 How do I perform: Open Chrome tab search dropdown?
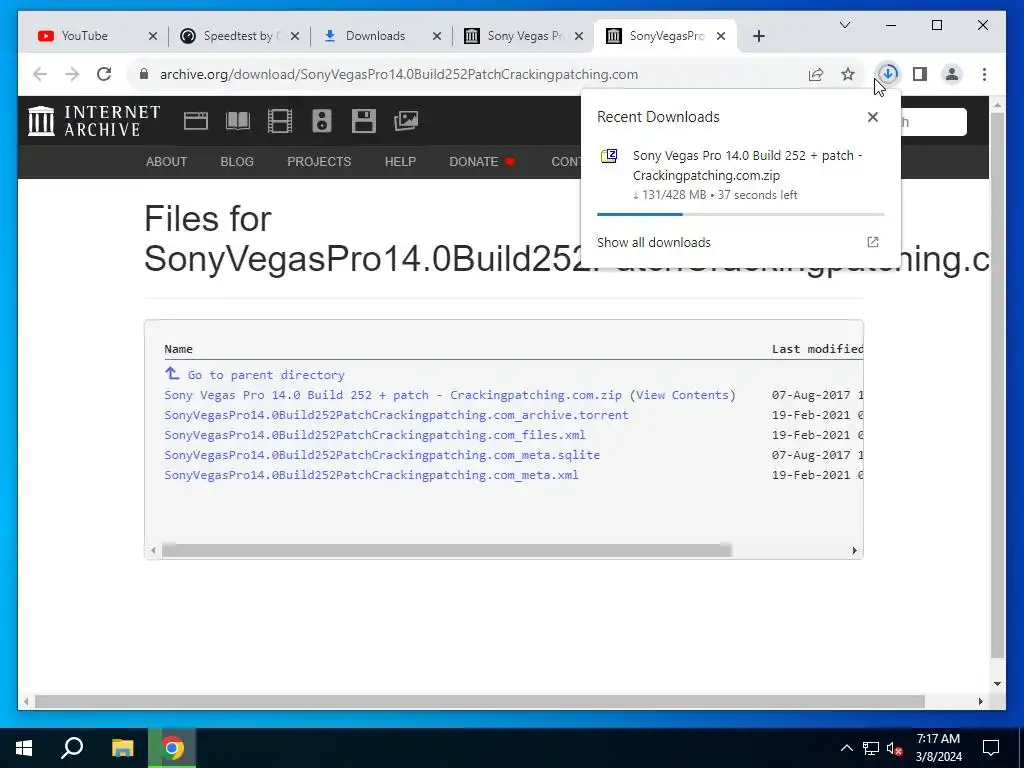coord(844,25)
